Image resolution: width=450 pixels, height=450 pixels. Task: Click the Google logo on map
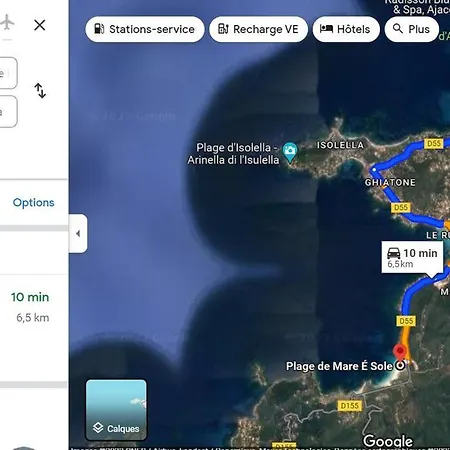click(x=388, y=441)
